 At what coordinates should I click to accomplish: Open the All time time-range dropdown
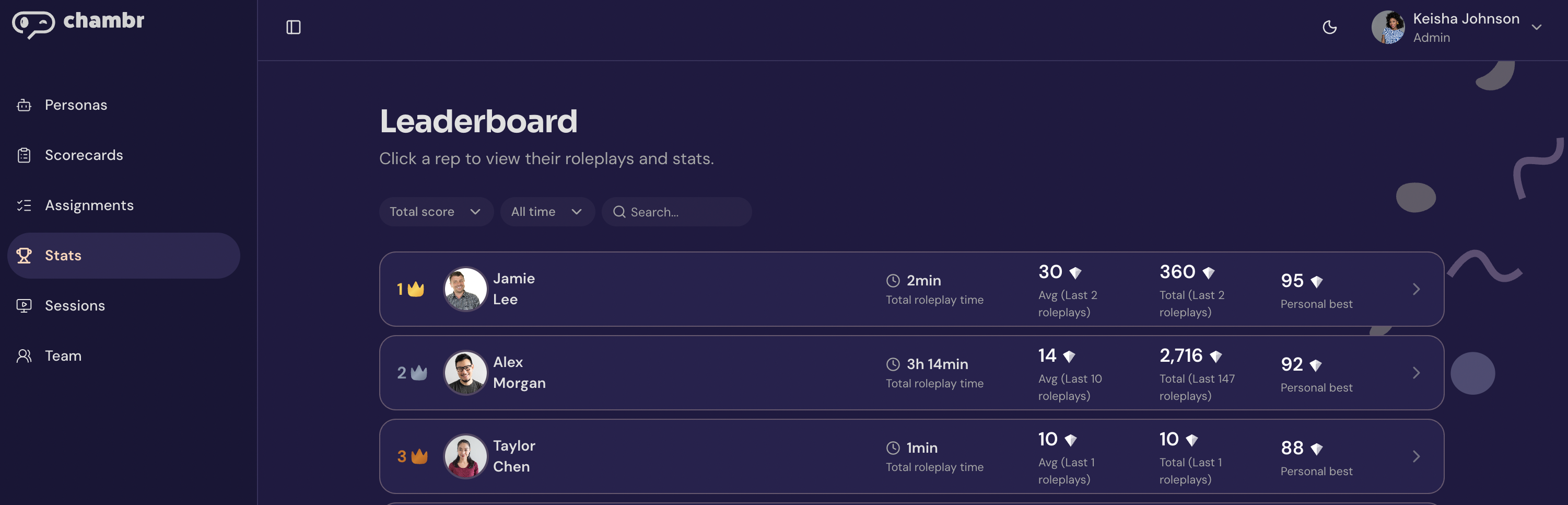547,211
